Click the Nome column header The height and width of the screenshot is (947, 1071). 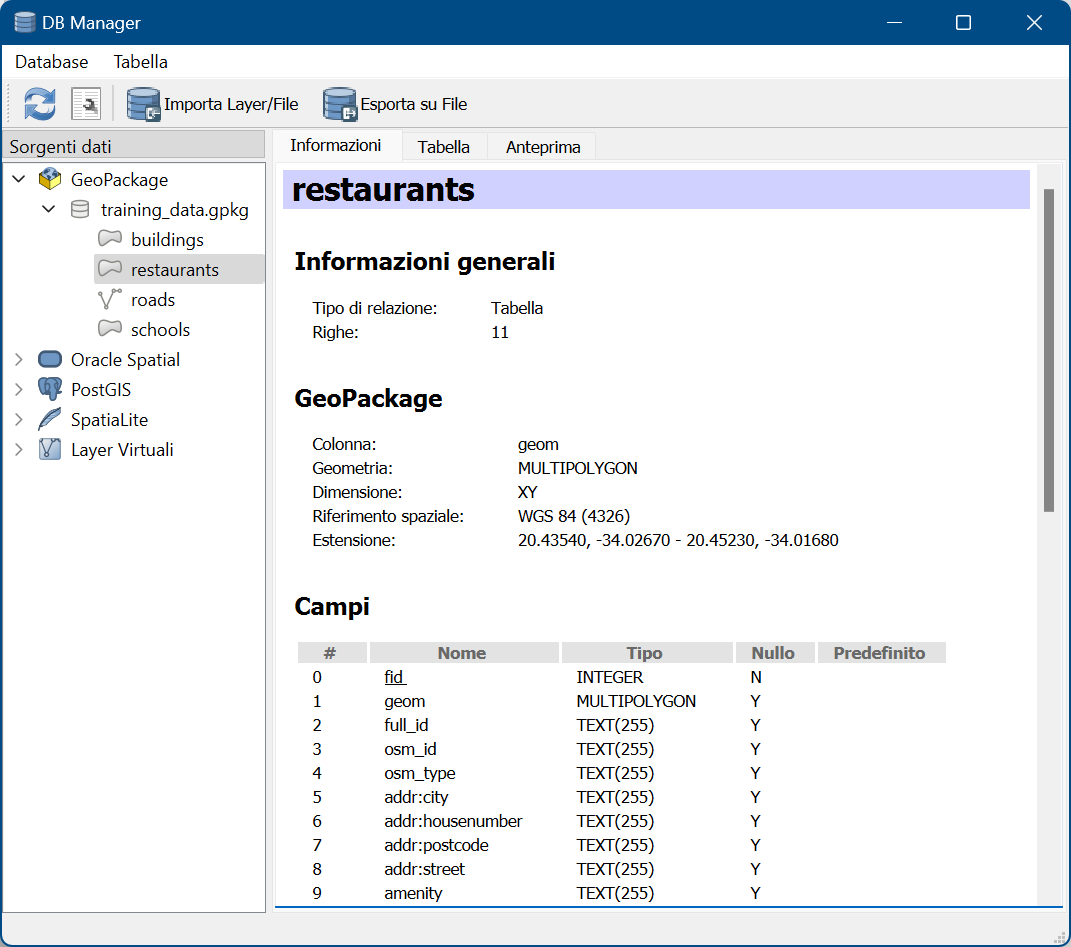pos(464,653)
